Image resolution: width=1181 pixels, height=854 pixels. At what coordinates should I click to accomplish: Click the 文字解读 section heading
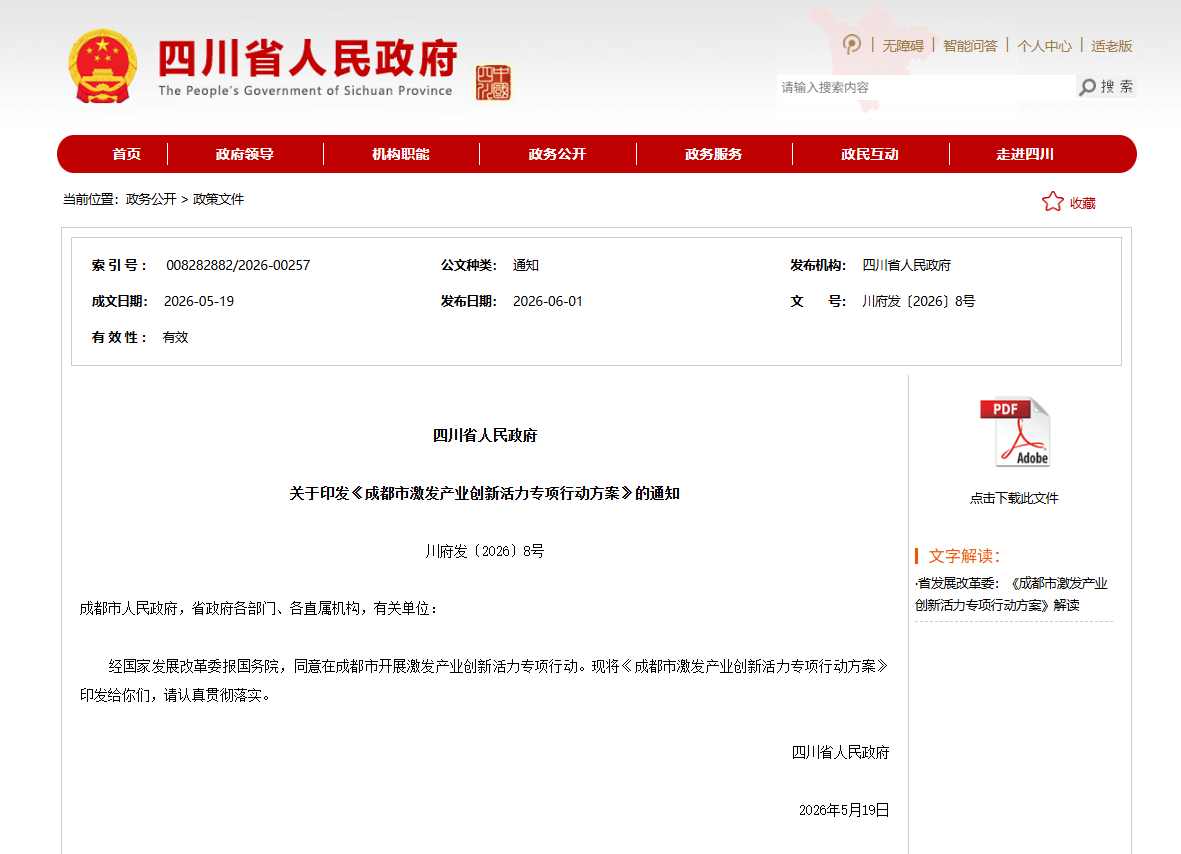coord(963,556)
